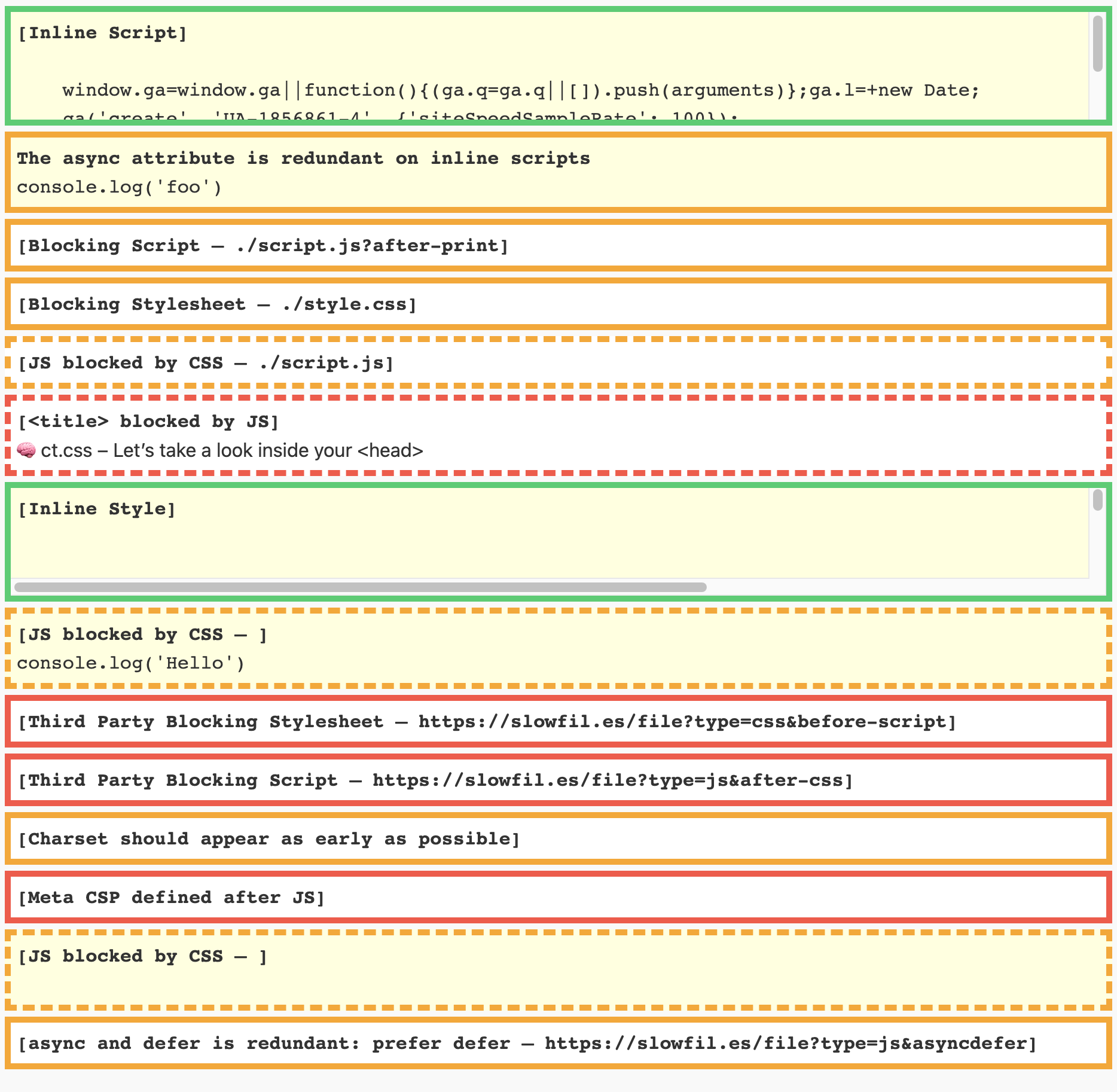This screenshot has height=1092, width=1117.
Task: Click the <title> blocked by JS label
Action: pos(148,422)
